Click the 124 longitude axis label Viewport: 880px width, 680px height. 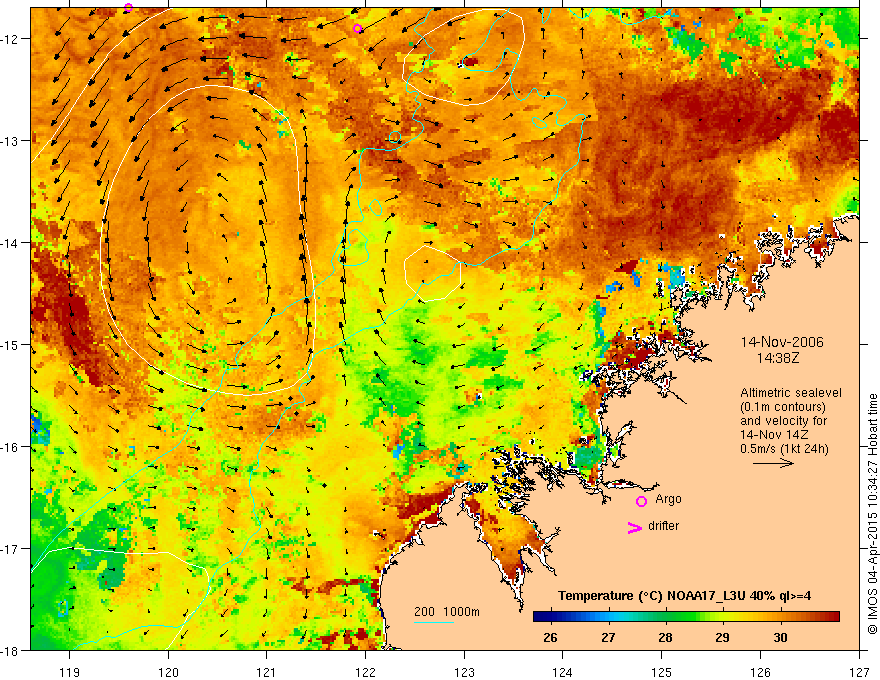point(563,672)
